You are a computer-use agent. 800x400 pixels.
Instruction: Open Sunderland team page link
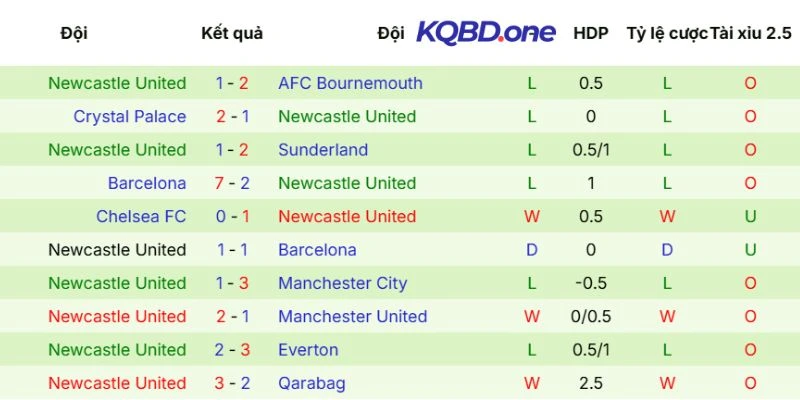(x=323, y=150)
